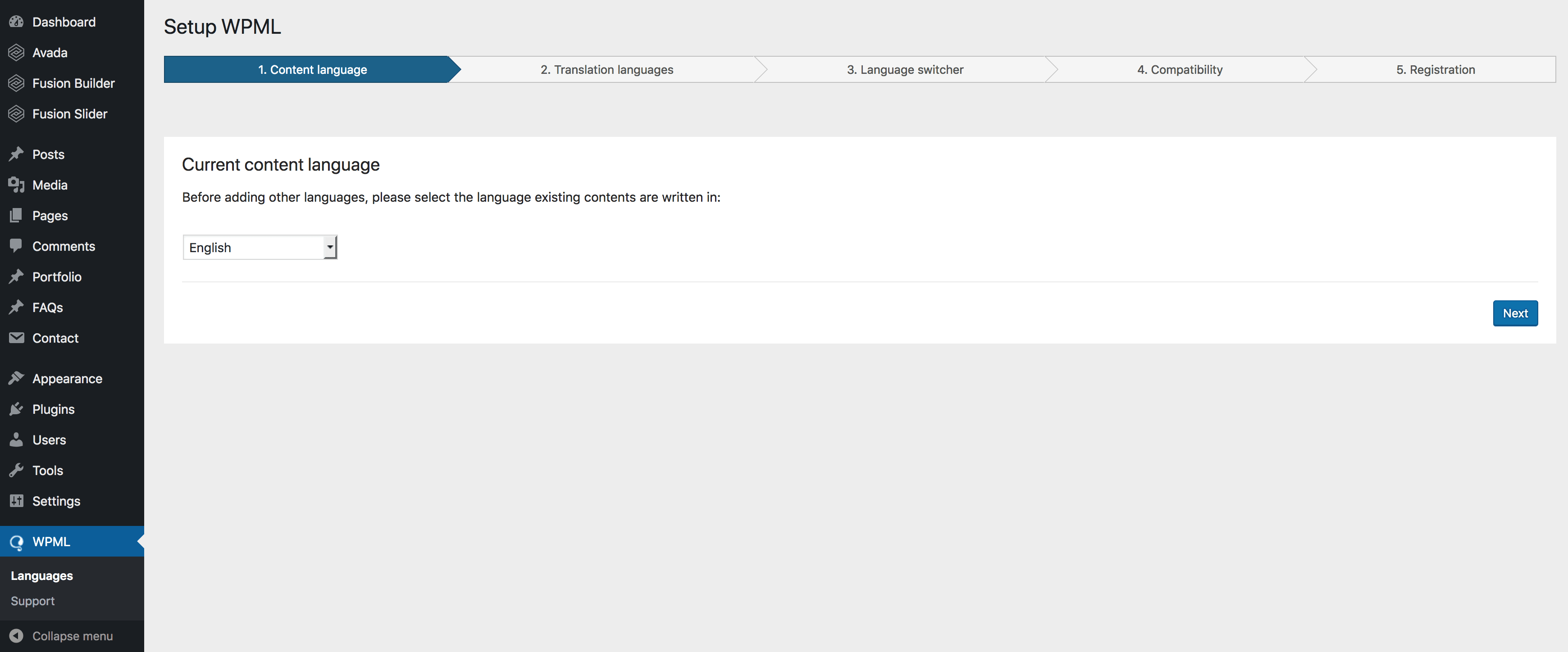Click the Avada layered icon
Viewport: 1568px width, 652px height.
coord(16,52)
